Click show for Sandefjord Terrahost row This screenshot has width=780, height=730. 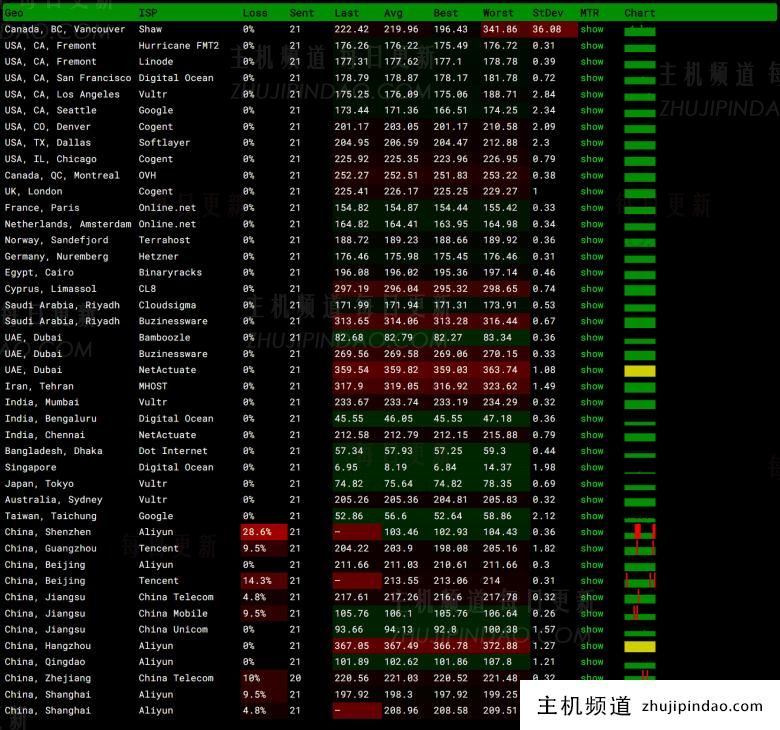click(591, 240)
